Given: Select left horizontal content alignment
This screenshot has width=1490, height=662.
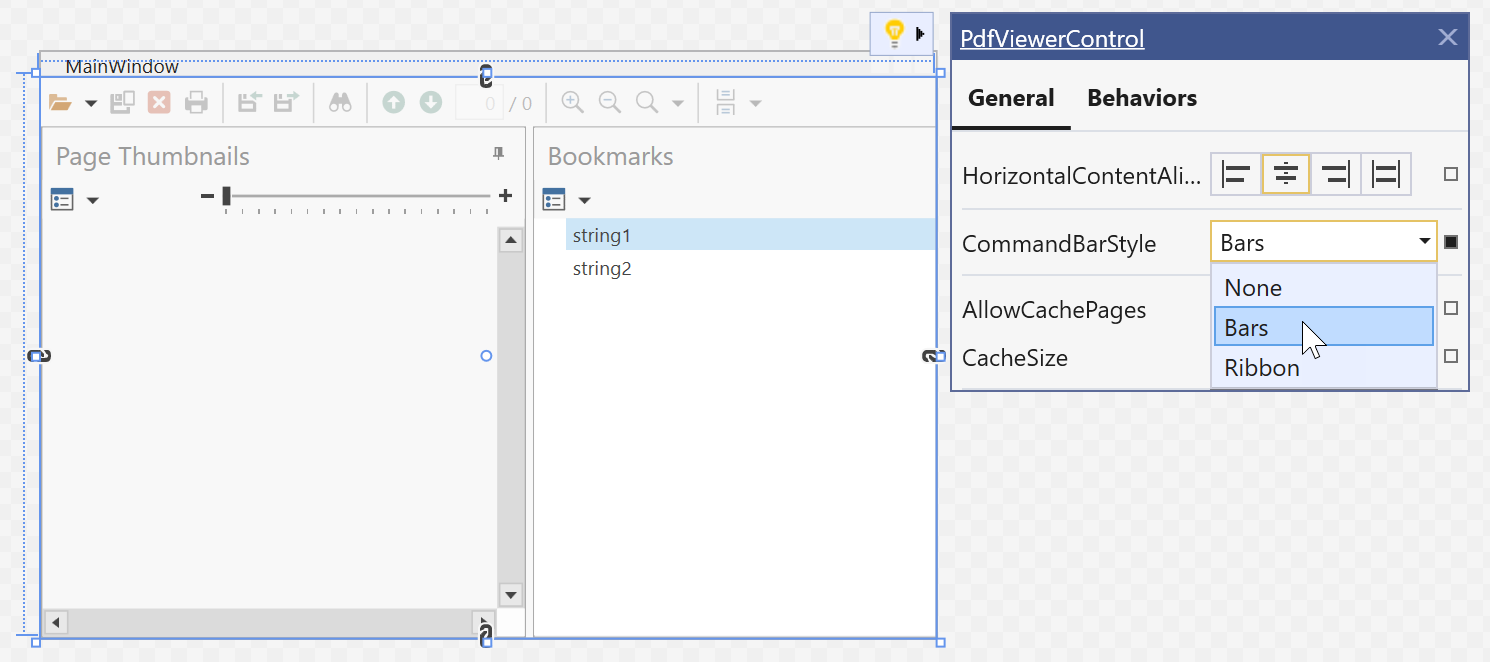Looking at the screenshot, I should 1236,174.
